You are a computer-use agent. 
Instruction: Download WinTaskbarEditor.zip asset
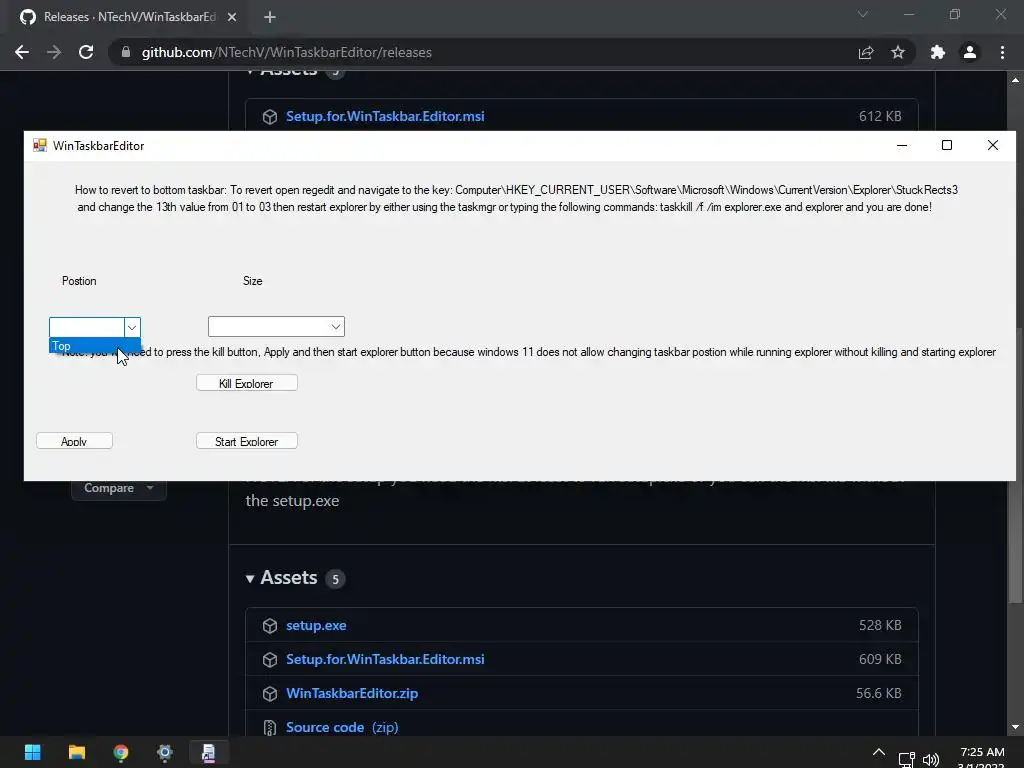click(x=352, y=693)
